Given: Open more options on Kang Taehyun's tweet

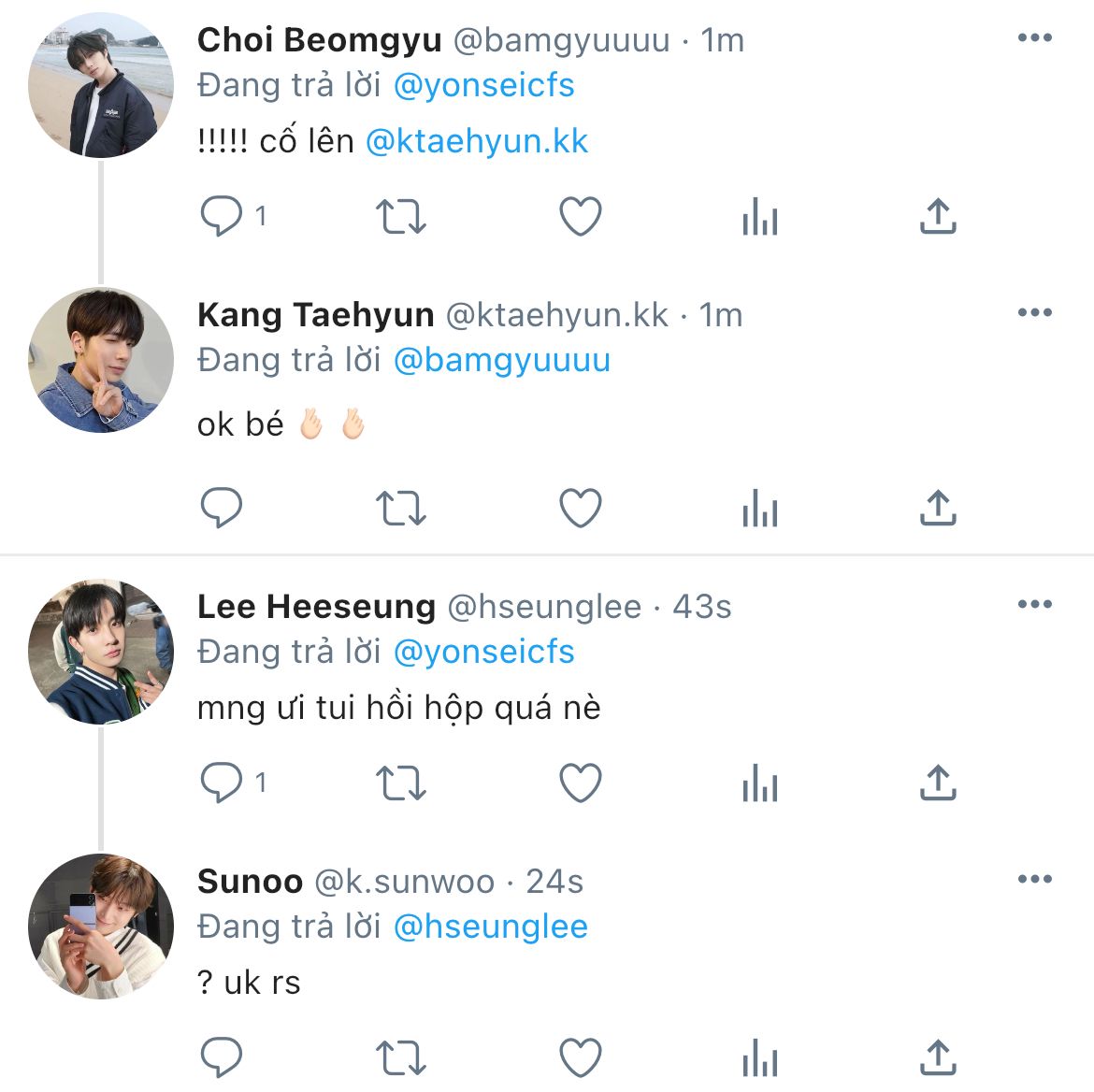Looking at the screenshot, I should [x=1034, y=313].
